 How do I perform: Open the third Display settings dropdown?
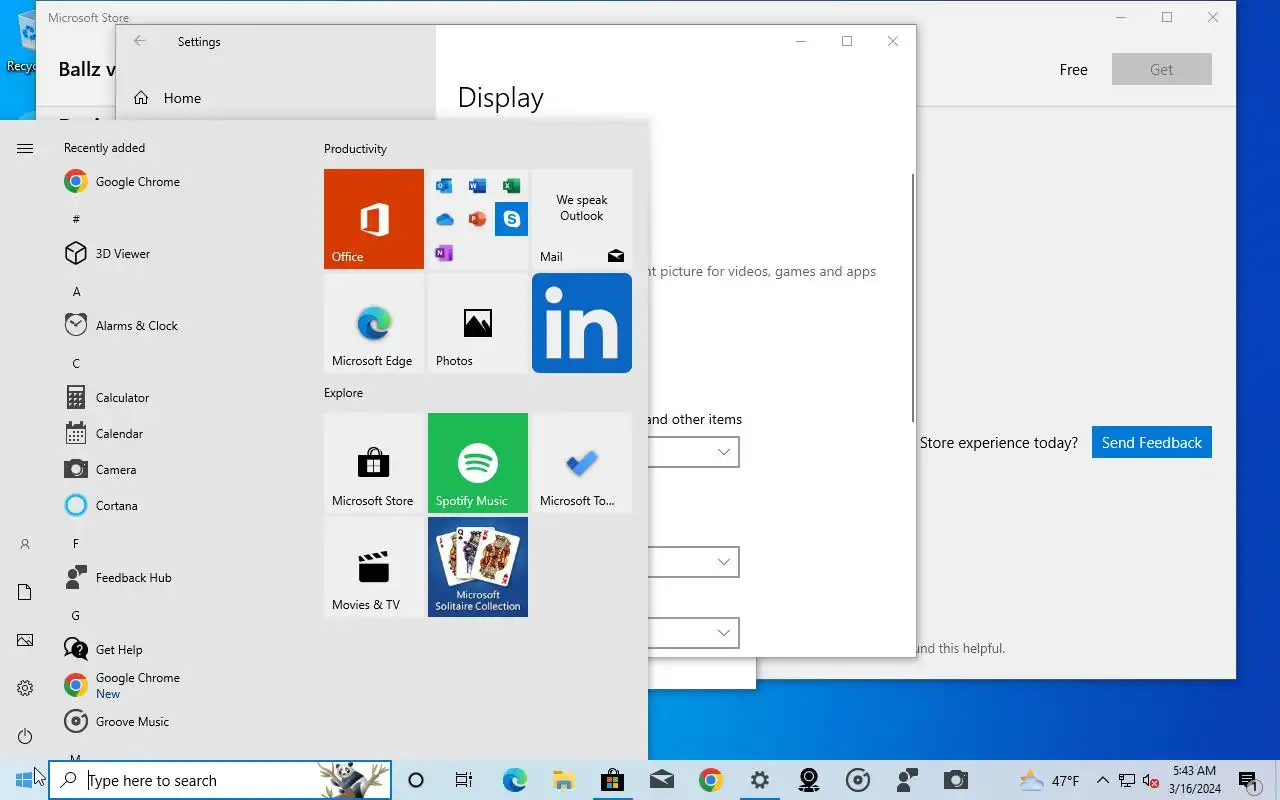coord(694,633)
